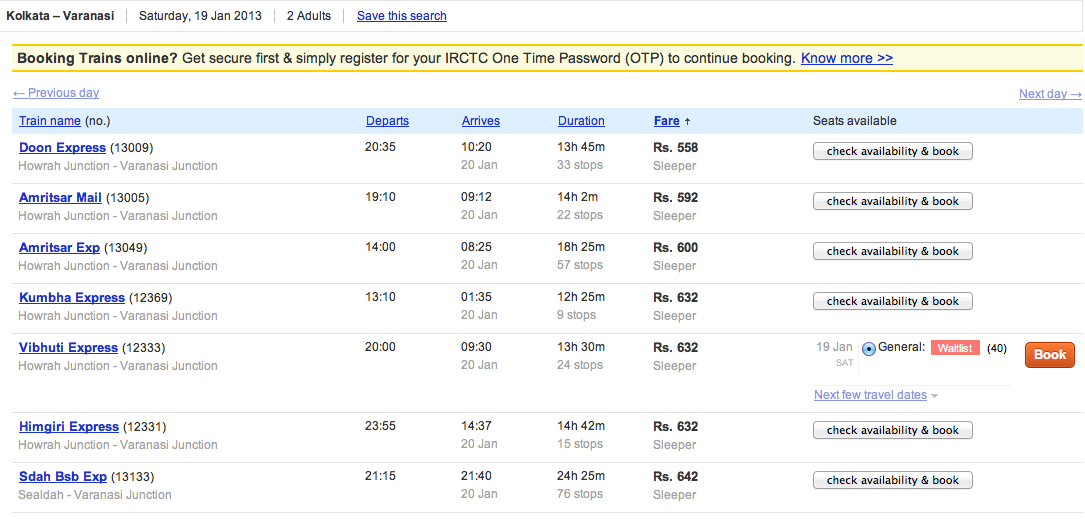Open Sdah Bsb Exp train link

[x=63, y=477]
